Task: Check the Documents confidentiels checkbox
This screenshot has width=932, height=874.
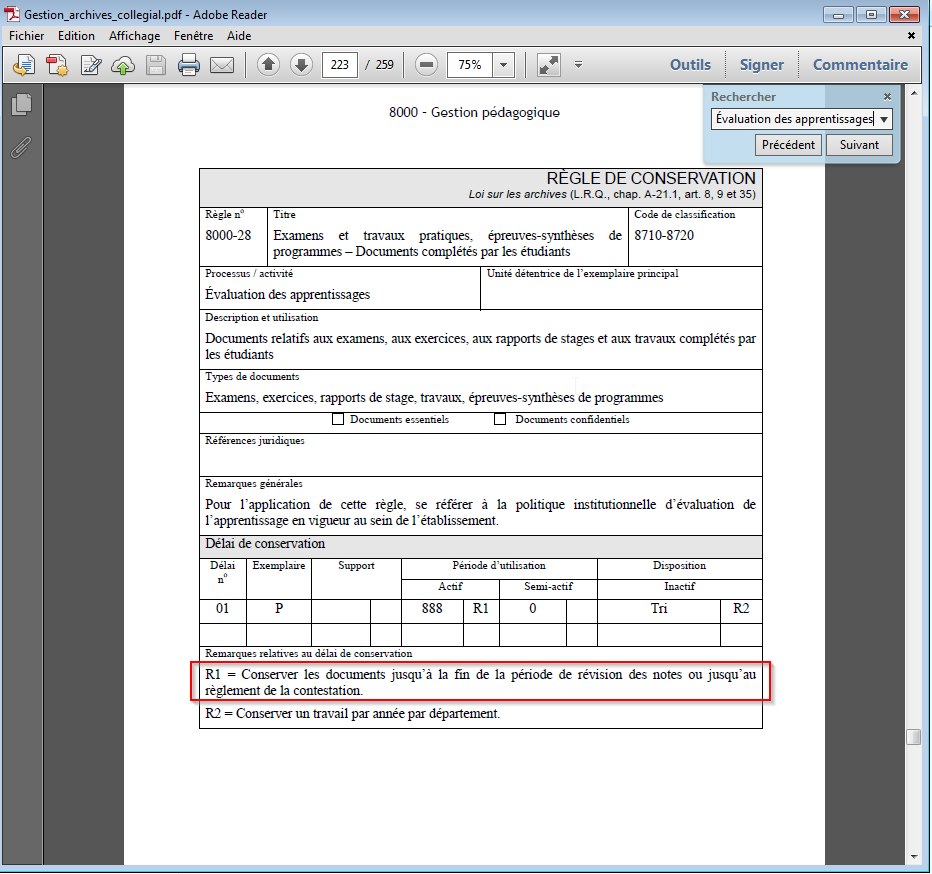Action: tap(500, 420)
